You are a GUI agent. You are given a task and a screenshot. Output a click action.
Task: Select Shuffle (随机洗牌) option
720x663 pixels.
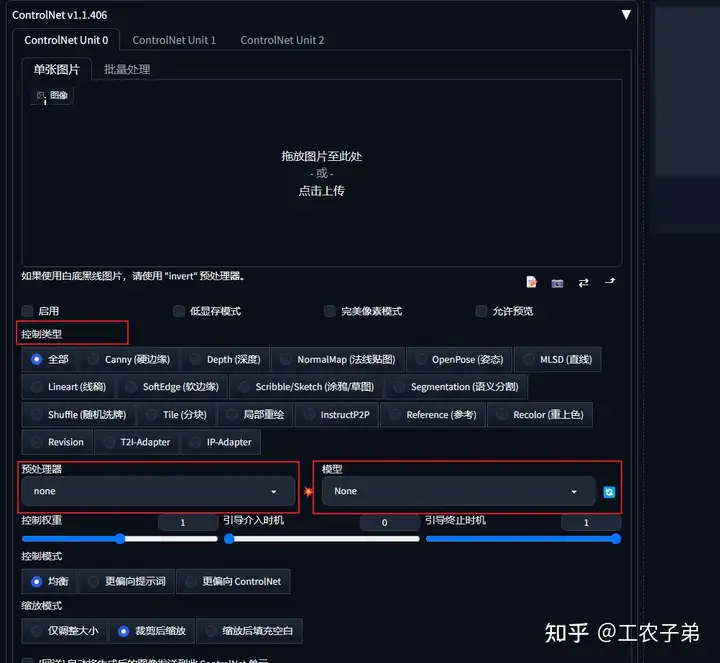pyautogui.click(x=79, y=415)
